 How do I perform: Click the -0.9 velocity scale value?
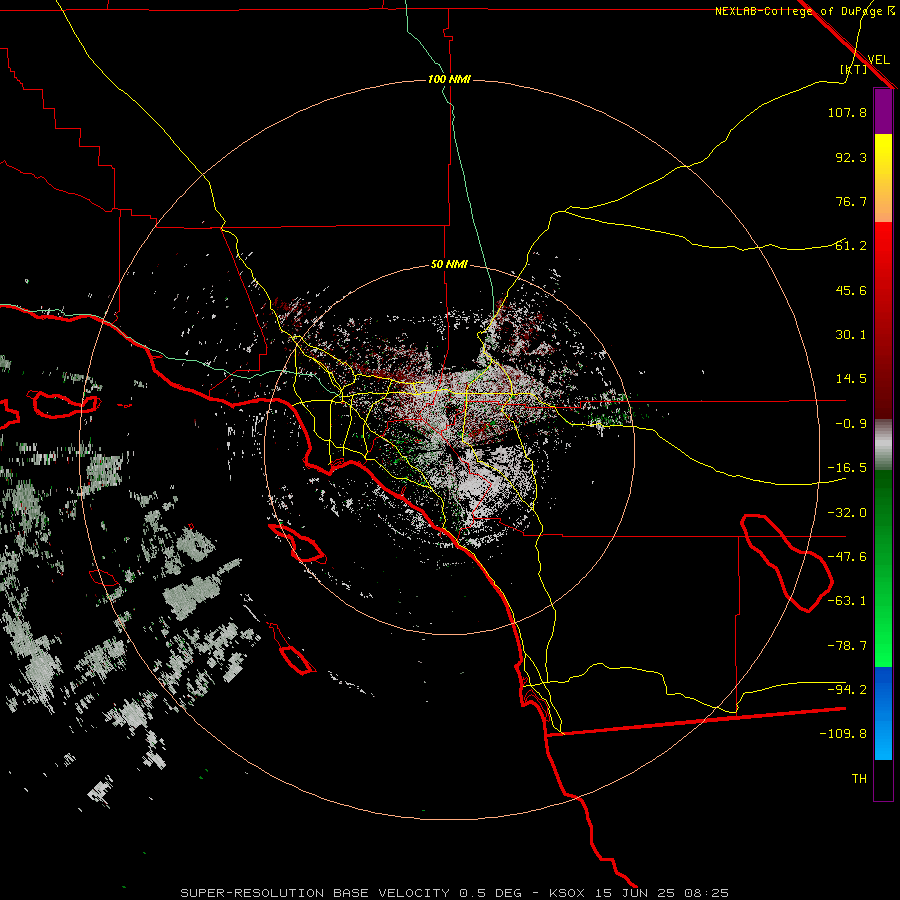pos(851,424)
